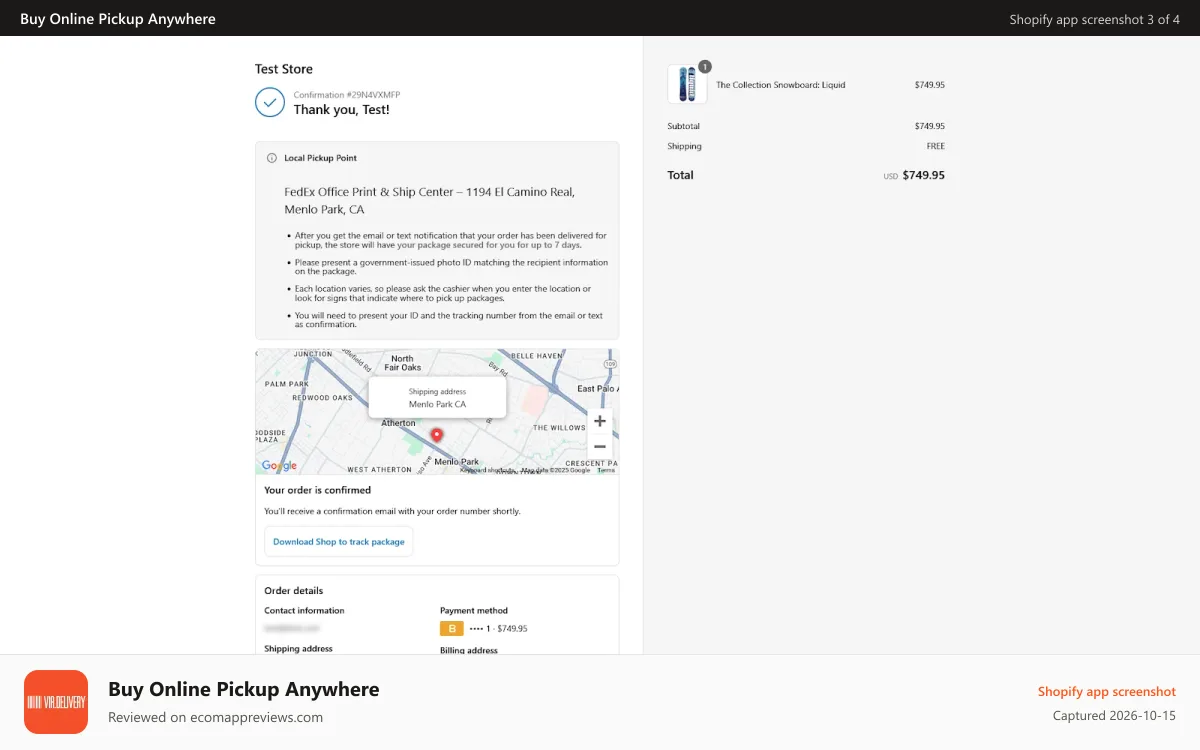Image resolution: width=1200 pixels, height=750 pixels.
Task: Open the snowboard product thumbnail
Action: click(687, 85)
